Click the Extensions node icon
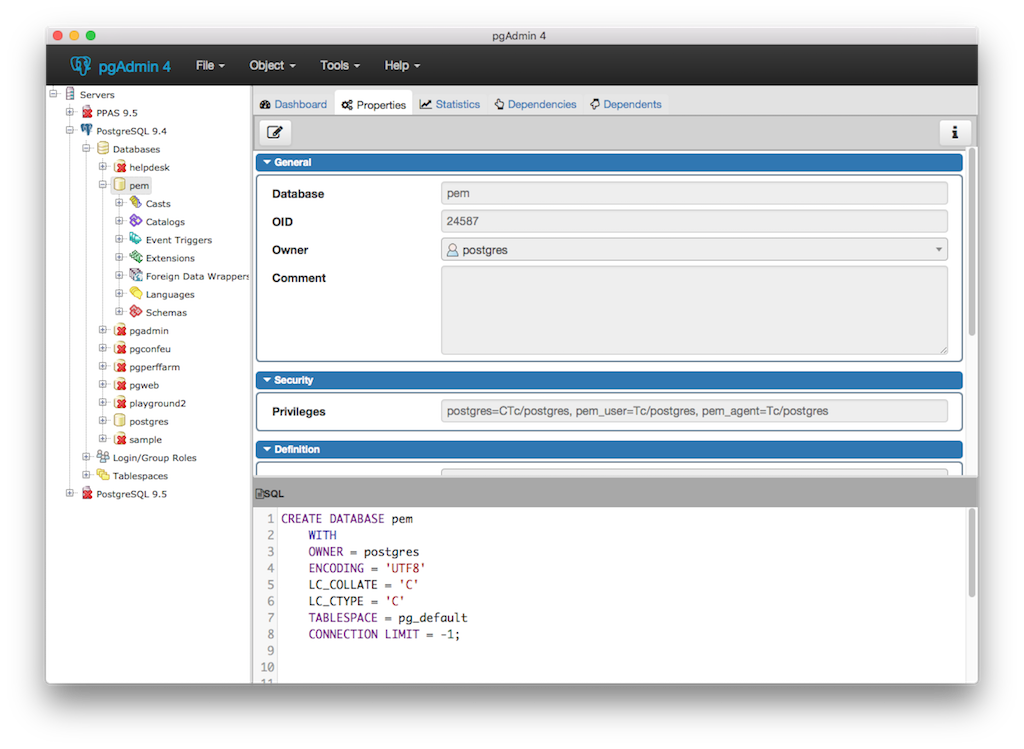This screenshot has height=749, width=1024. point(136,257)
